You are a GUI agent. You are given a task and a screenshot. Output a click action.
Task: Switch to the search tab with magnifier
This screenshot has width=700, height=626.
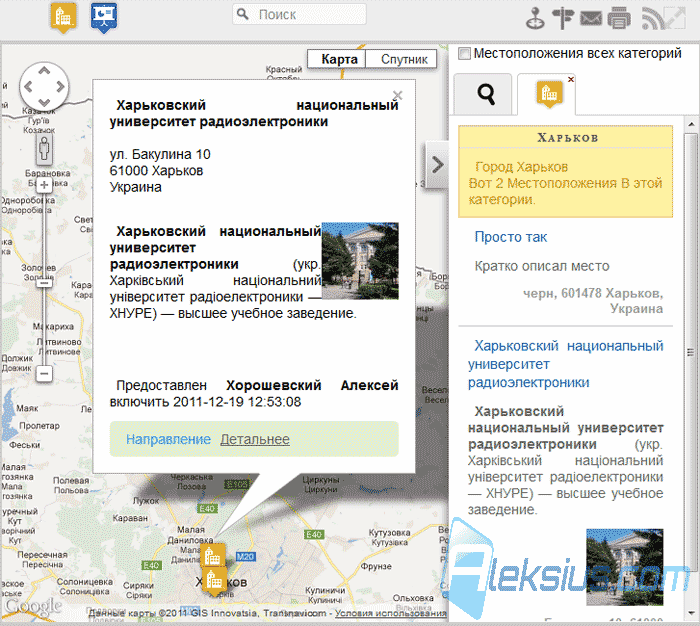pos(483,94)
